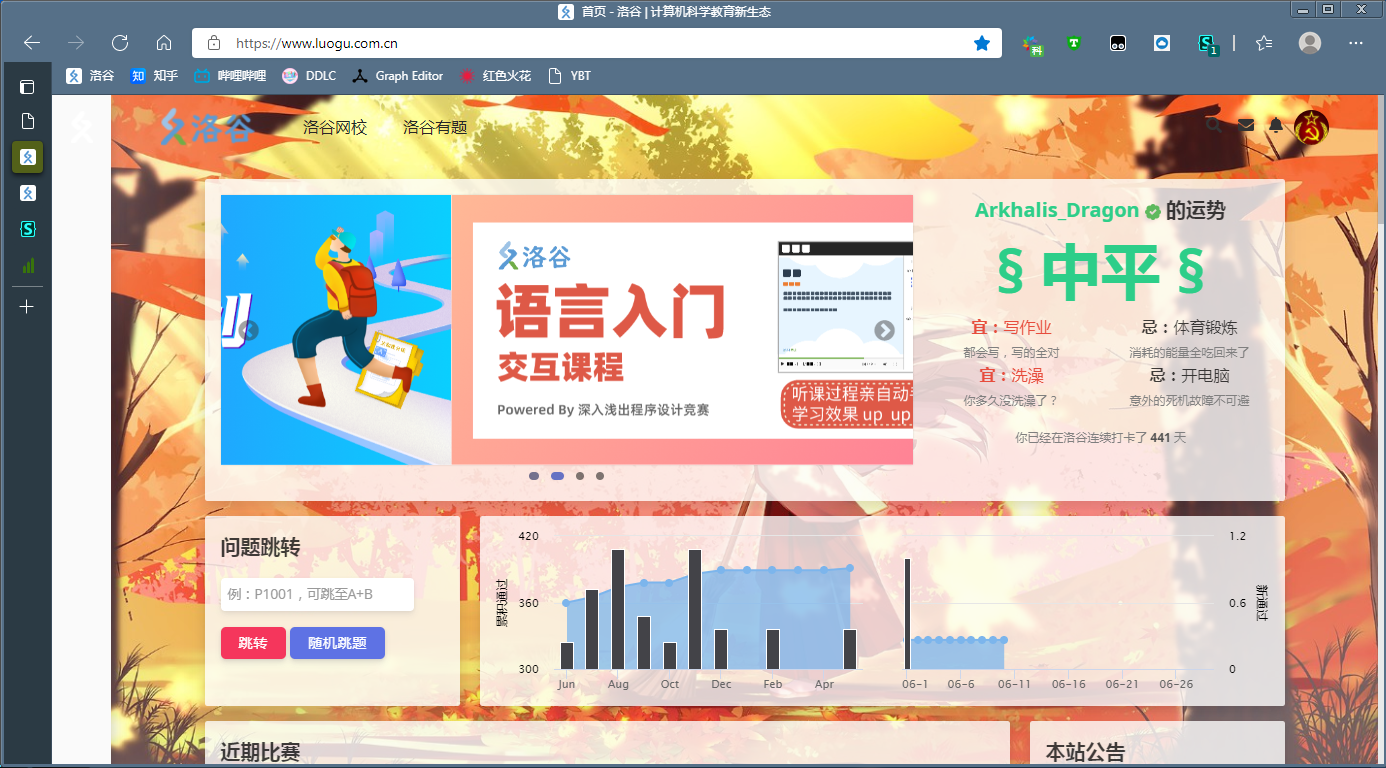This screenshot has width=1386, height=768.
Task: Show previous carousel slide arrow
Action: (x=249, y=330)
